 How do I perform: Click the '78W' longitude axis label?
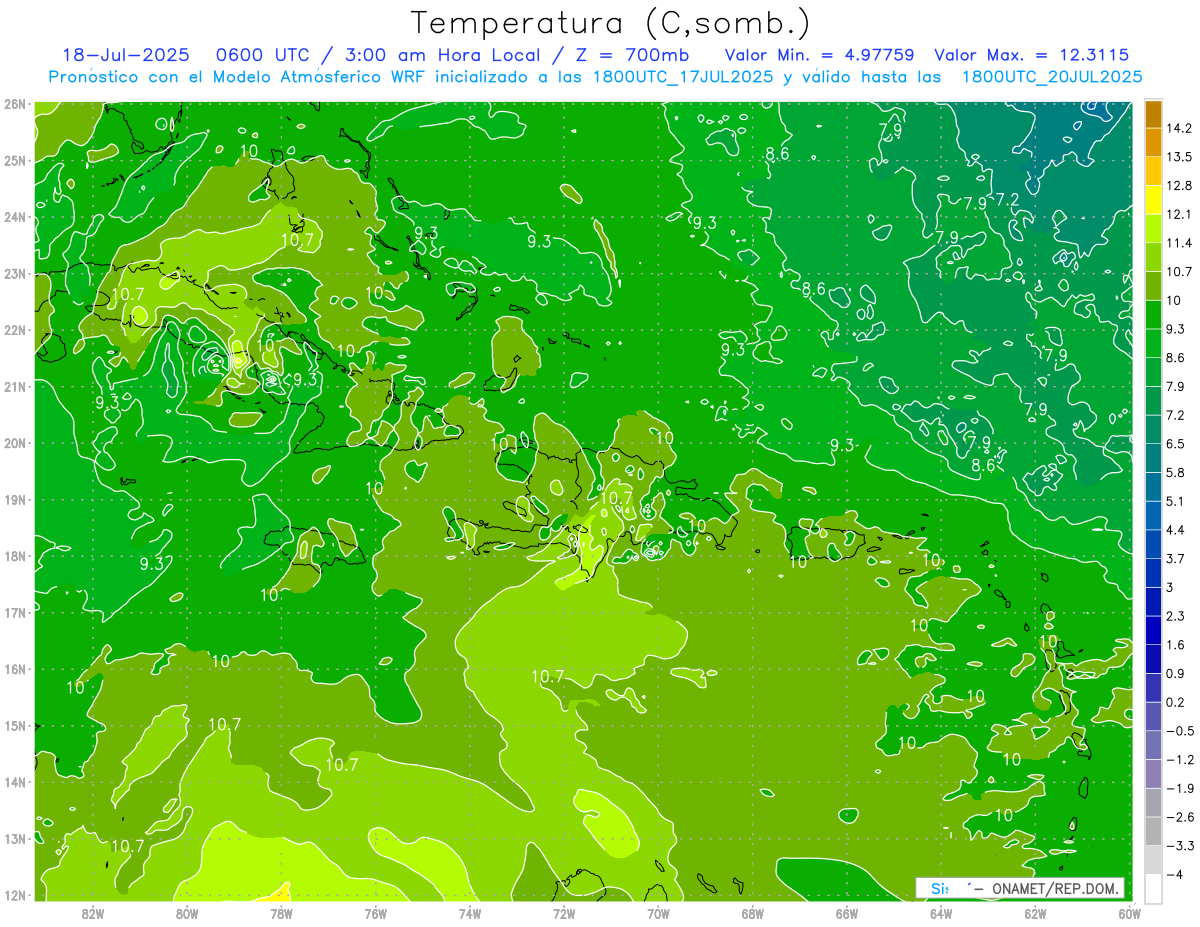point(281,913)
